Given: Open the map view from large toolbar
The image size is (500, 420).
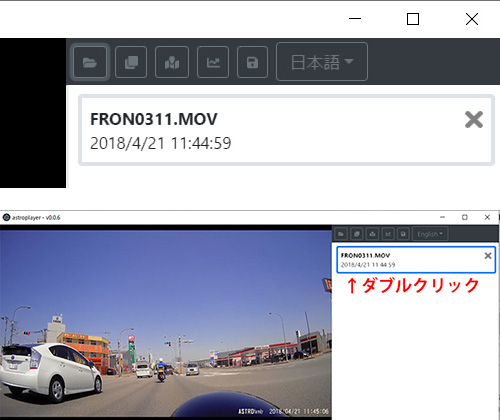Looking at the screenshot, I should (x=172, y=62).
